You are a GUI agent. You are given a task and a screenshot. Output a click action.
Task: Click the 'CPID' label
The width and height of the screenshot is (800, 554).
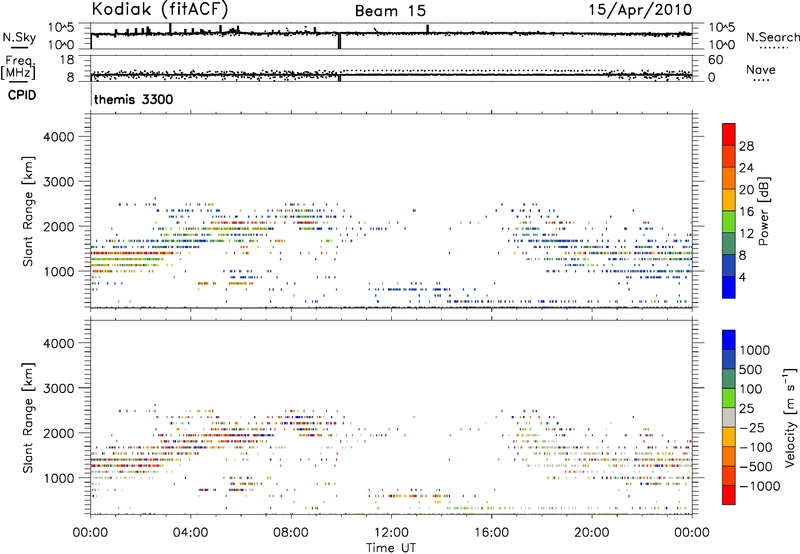(x=22, y=95)
